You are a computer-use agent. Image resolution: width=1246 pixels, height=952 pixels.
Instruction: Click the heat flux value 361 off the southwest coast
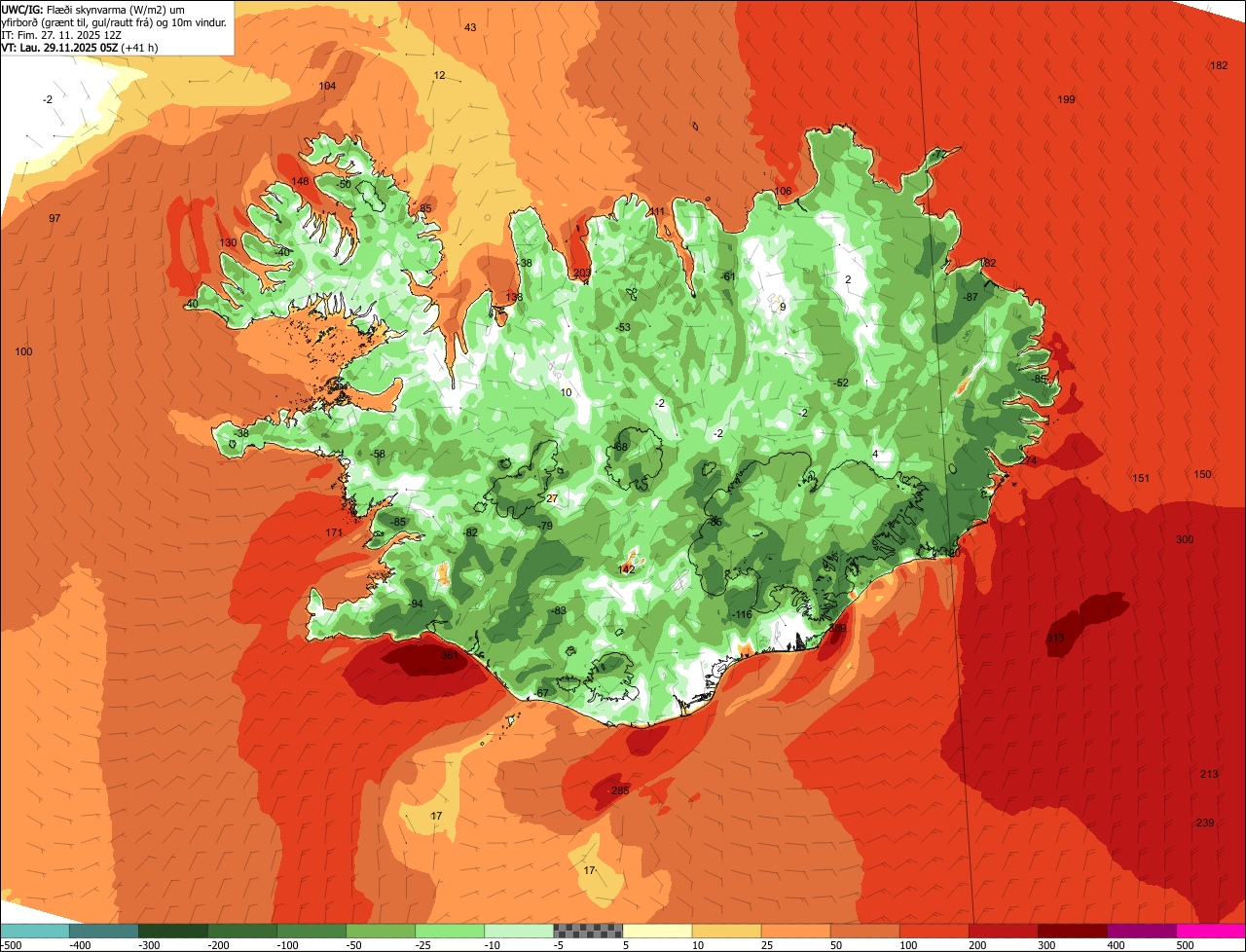[x=450, y=656]
